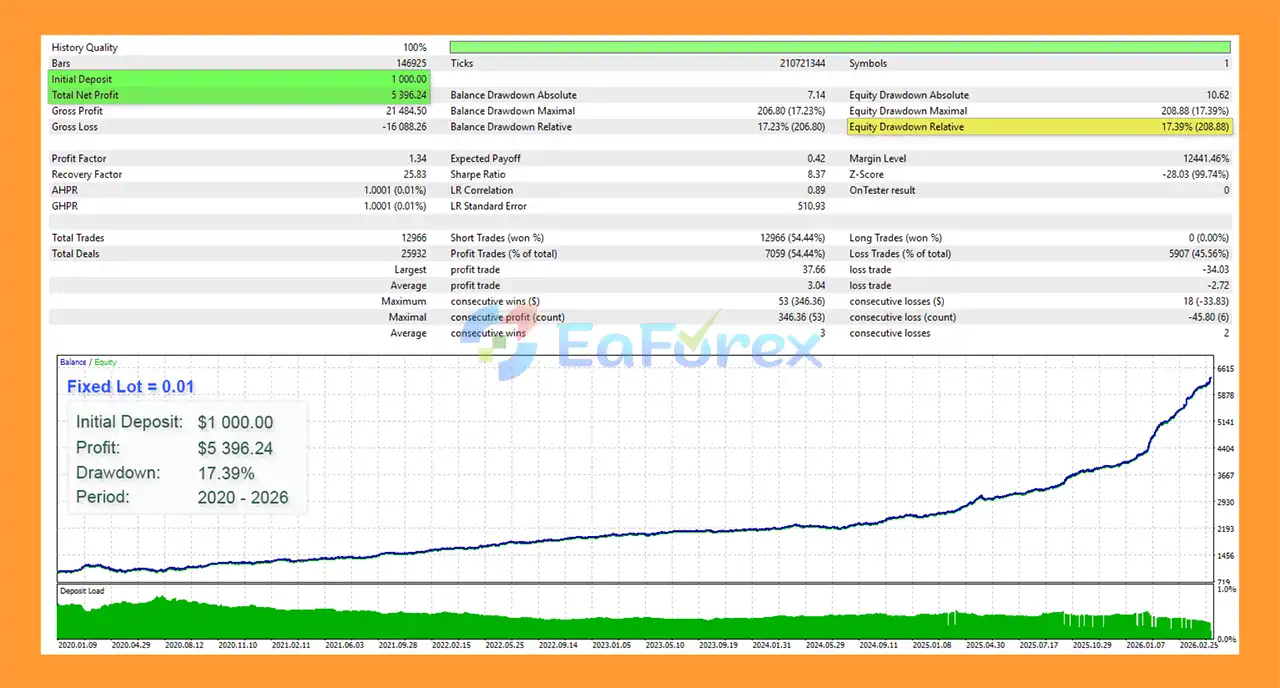
Task: Click the Balance legend label on chart
Action: click(72, 362)
